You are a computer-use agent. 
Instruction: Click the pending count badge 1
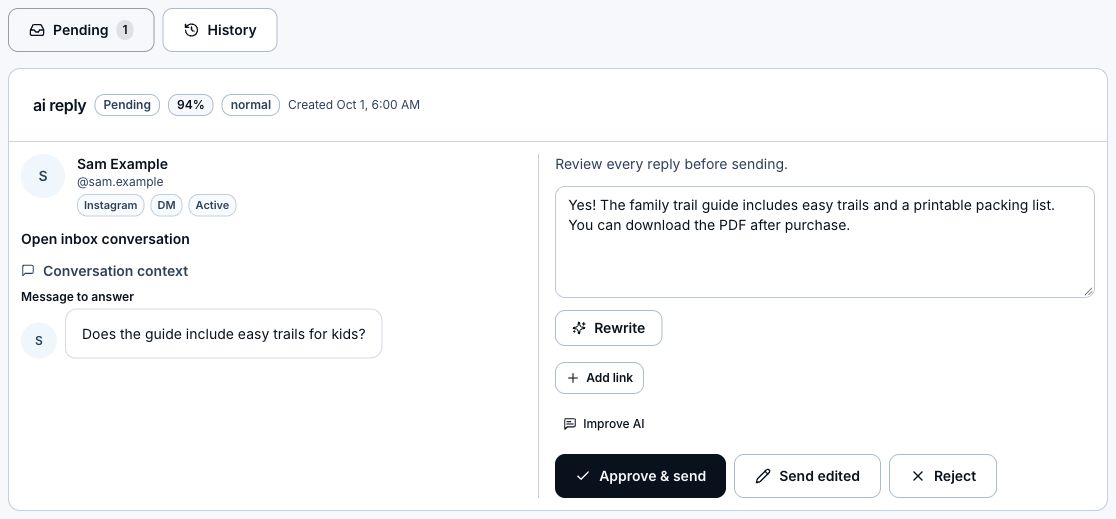click(x=125, y=30)
